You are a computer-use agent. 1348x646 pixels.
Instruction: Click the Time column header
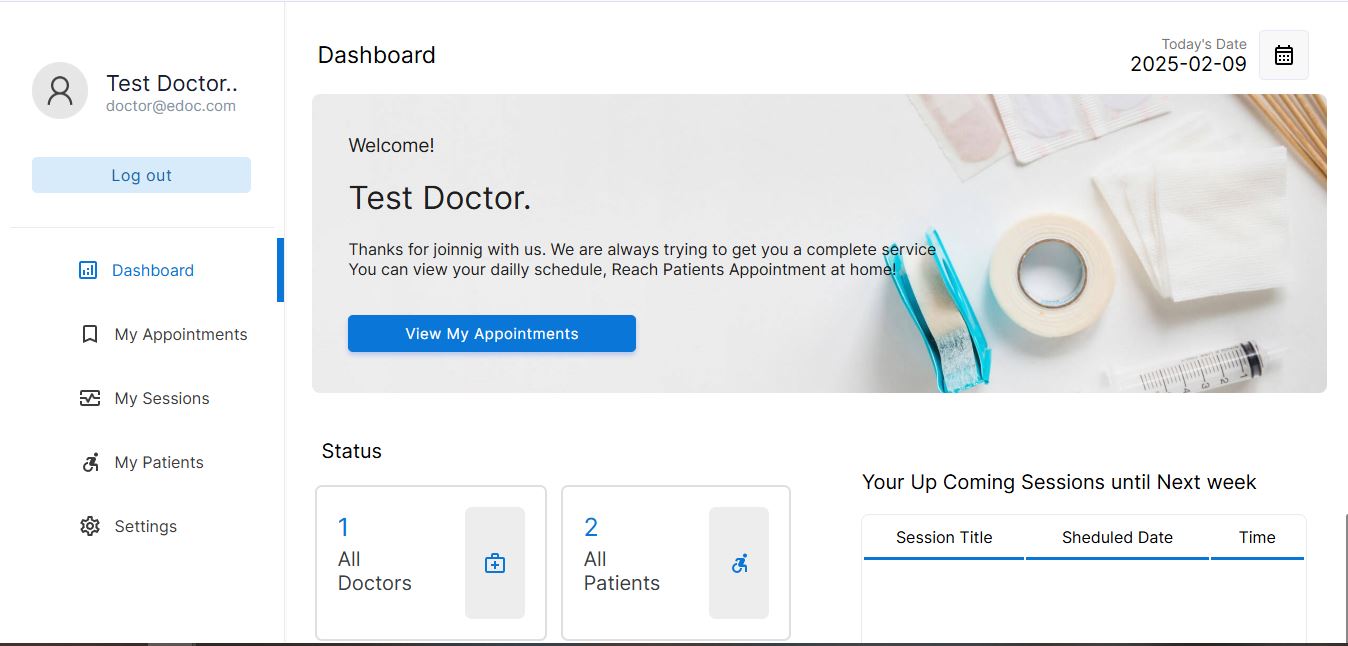1257,538
